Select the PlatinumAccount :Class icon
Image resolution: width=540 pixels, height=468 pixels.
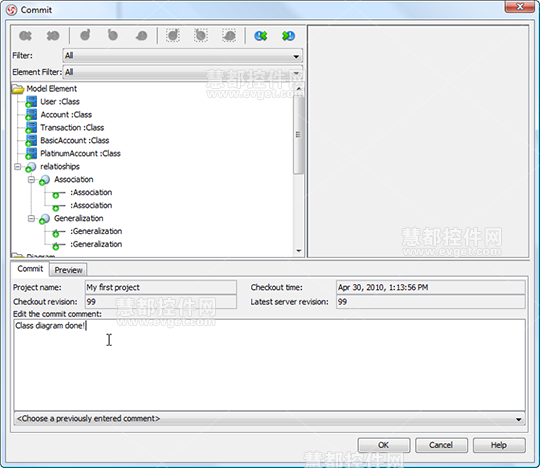[x=31, y=154]
